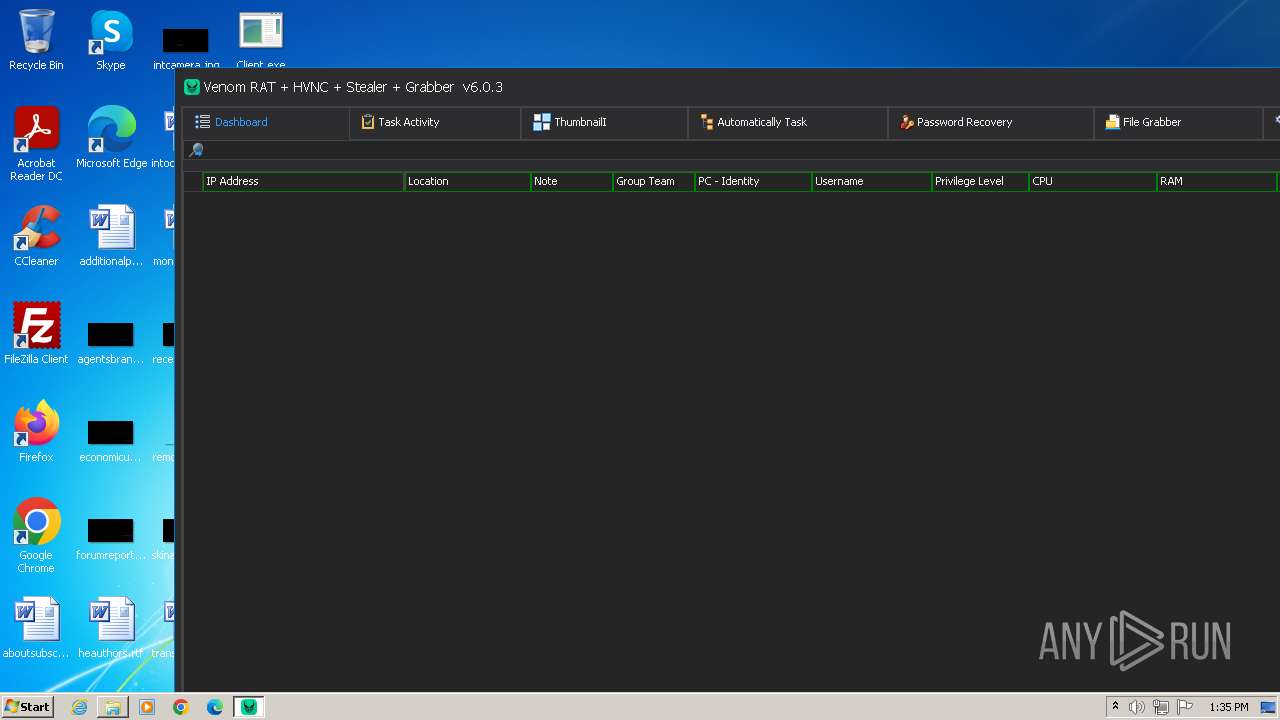The image size is (1280, 720).
Task: Click the RAM column header
Action: (x=1216, y=181)
